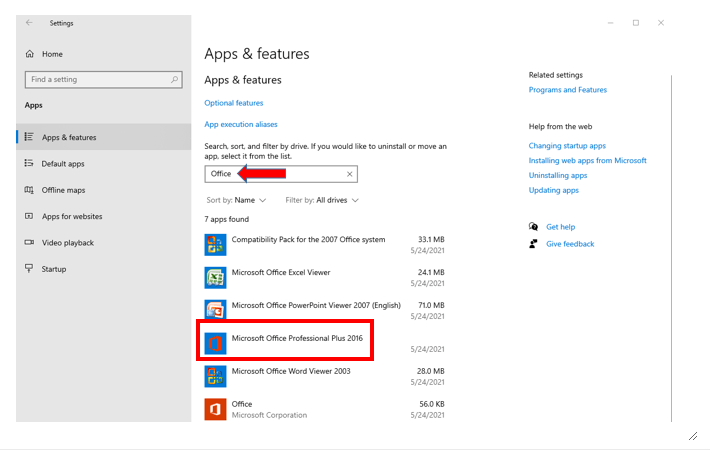Screen dimensions: 710x455
Task: Select Microsoft Office PowerPoint Viewer 2007 (English)
Action: [x=324, y=310]
